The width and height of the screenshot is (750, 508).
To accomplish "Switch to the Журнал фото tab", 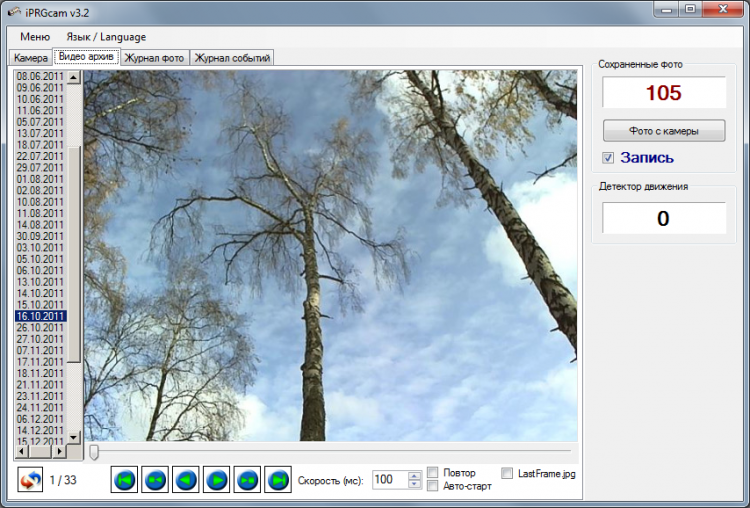I will [x=154, y=58].
